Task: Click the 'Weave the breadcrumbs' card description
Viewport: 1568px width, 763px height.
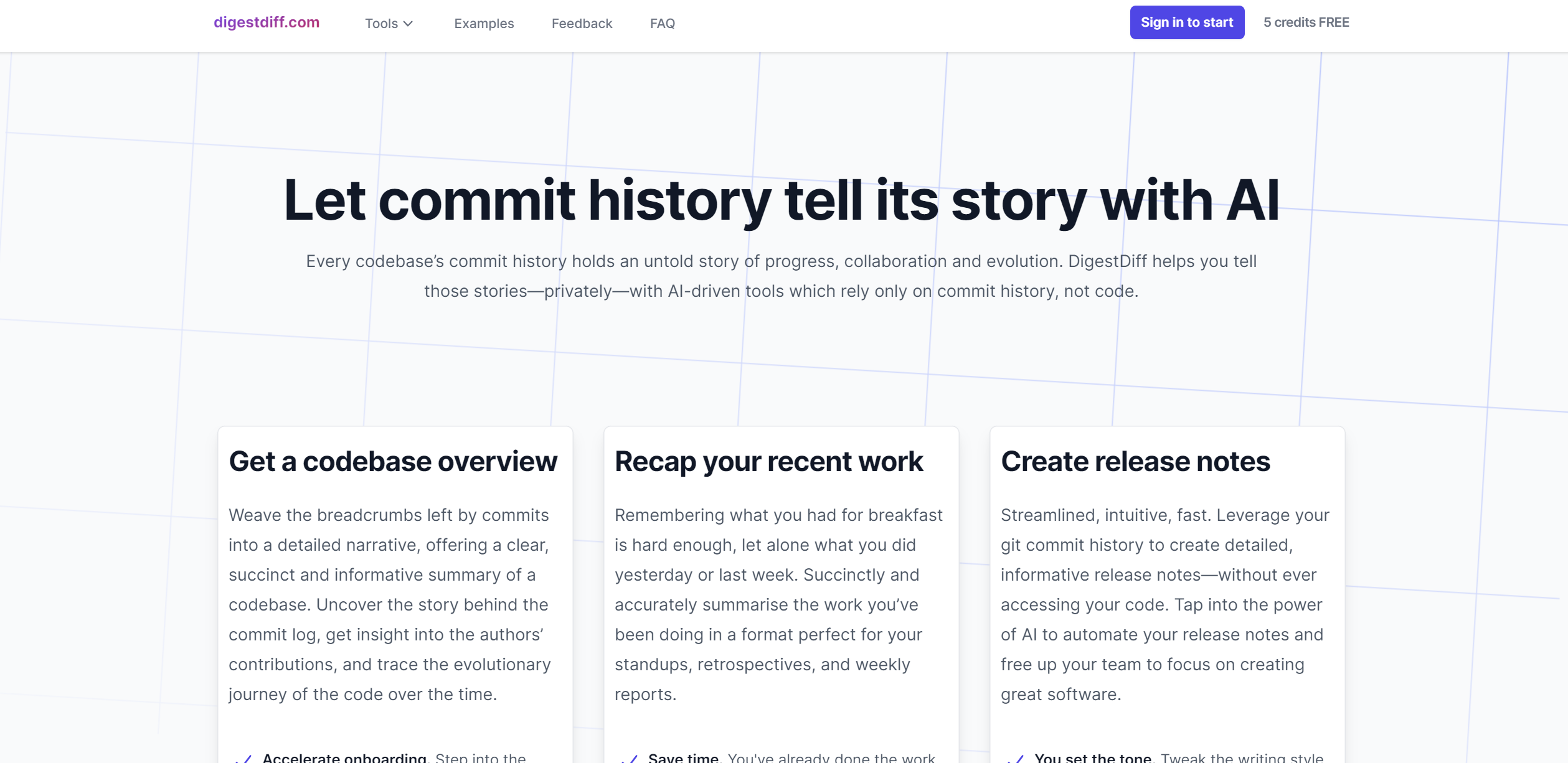Action: tap(390, 604)
